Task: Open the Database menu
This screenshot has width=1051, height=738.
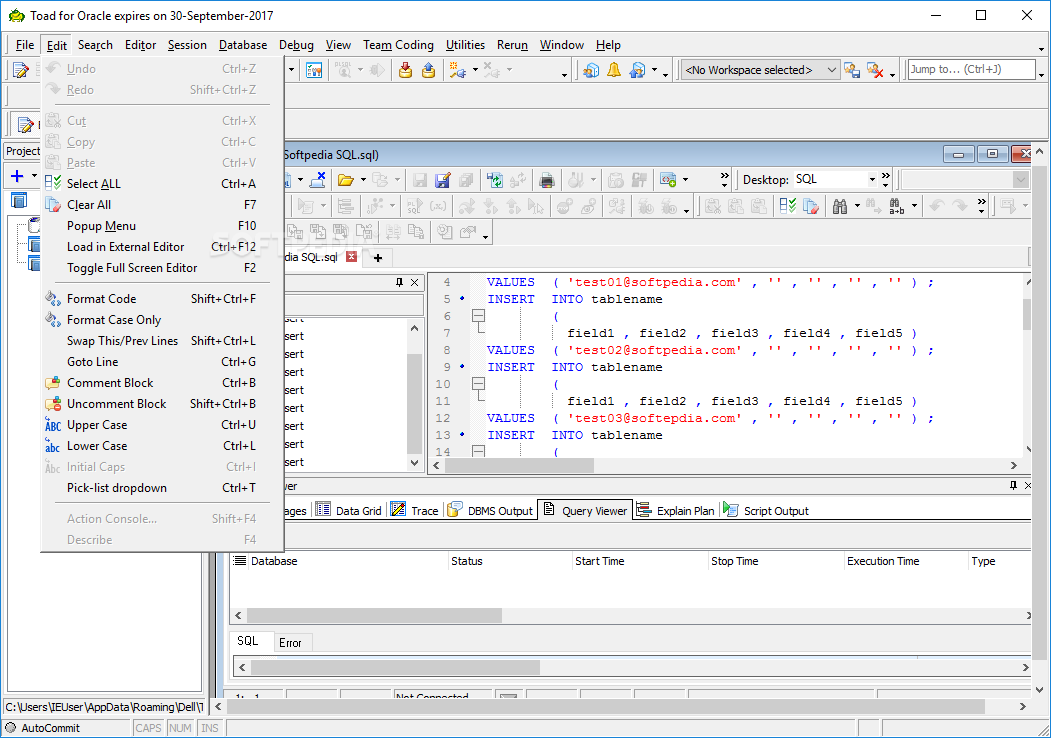Action: coord(243,45)
